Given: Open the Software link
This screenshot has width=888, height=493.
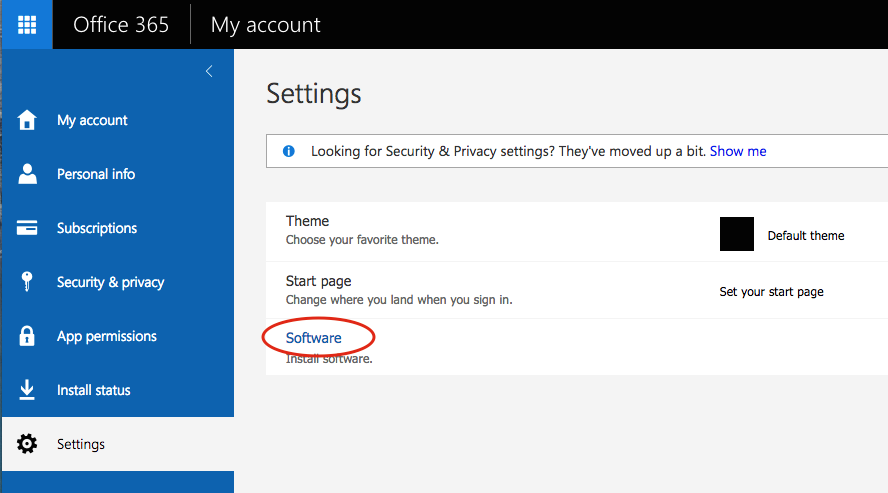Looking at the screenshot, I should [x=313, y=338].
